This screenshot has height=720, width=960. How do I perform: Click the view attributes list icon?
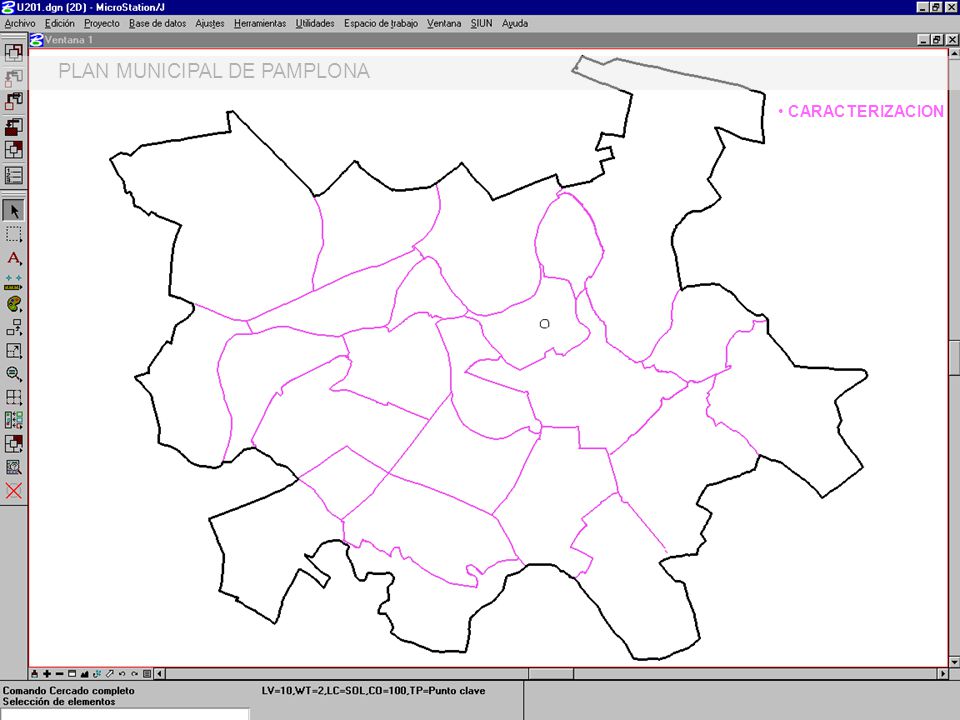click(147, 674)
